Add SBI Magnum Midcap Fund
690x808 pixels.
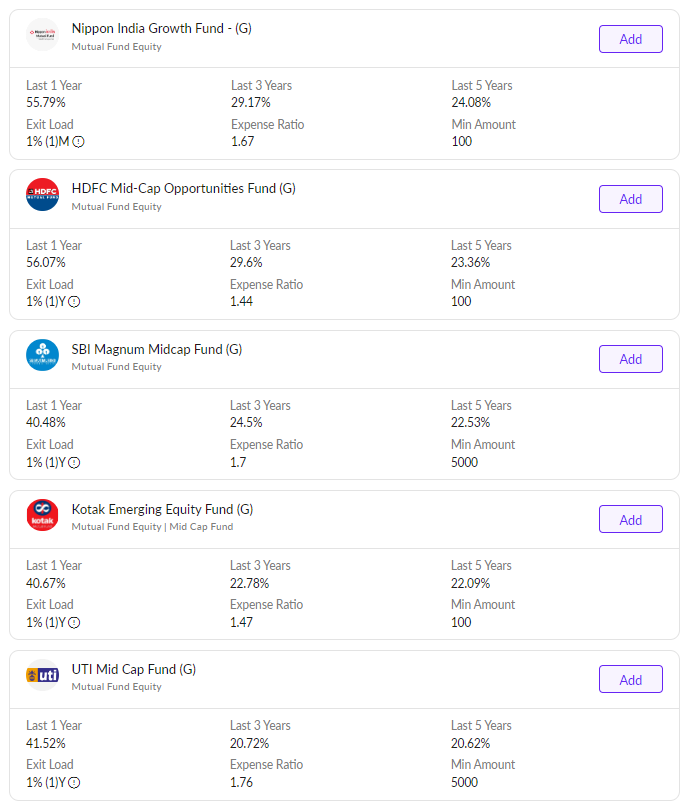point(630,359)
